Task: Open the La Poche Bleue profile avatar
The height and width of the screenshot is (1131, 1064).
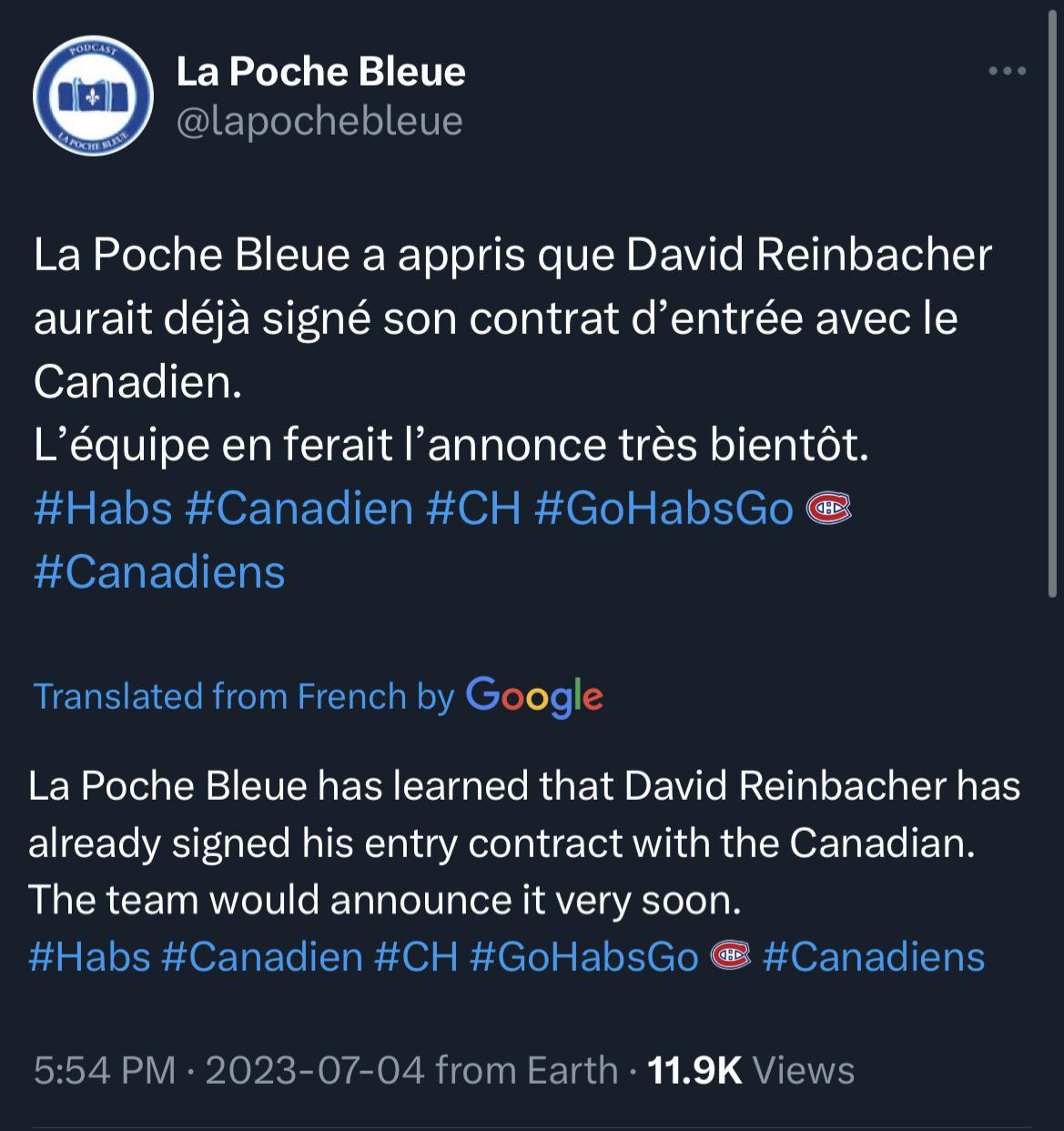Action: (92, 96)
